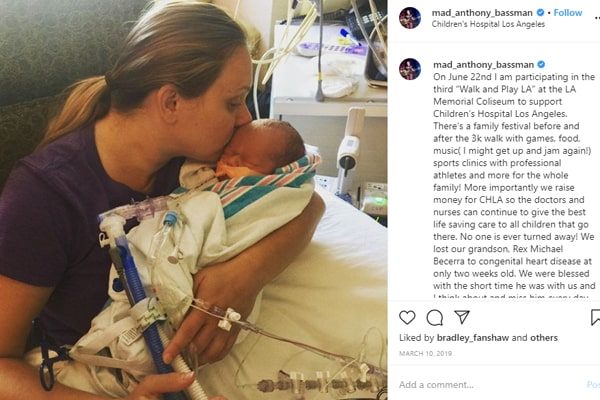Click the hospital photo of mother and baby
Screen dimensions: 600x400
click(194, 200)
